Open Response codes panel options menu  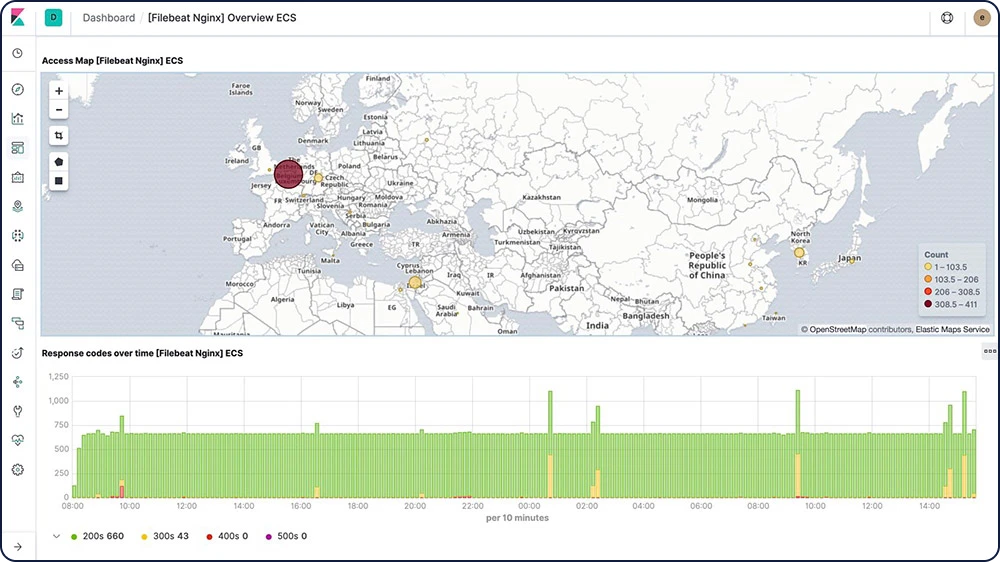(x=990, y=351)
